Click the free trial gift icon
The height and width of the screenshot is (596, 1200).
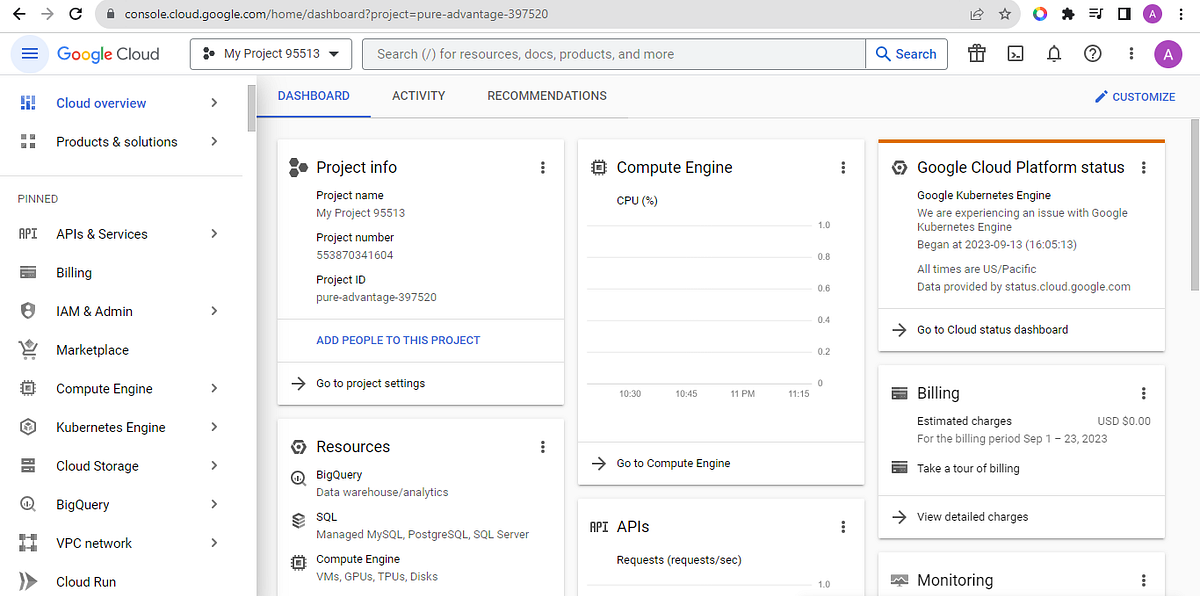[x=976, y=53]
